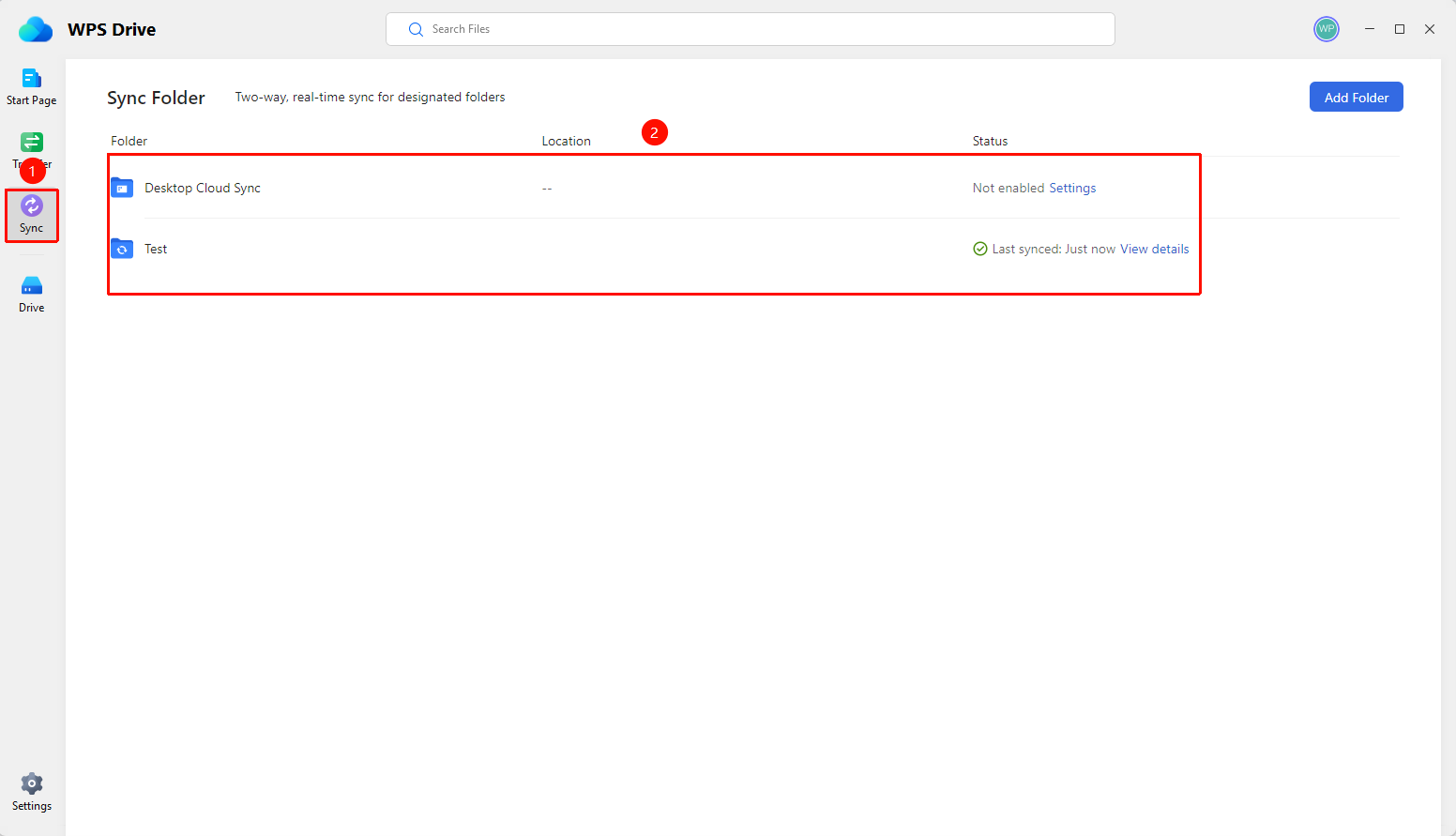
Task: Click the WPS Drive cloud logo
Action: point(36,29)
